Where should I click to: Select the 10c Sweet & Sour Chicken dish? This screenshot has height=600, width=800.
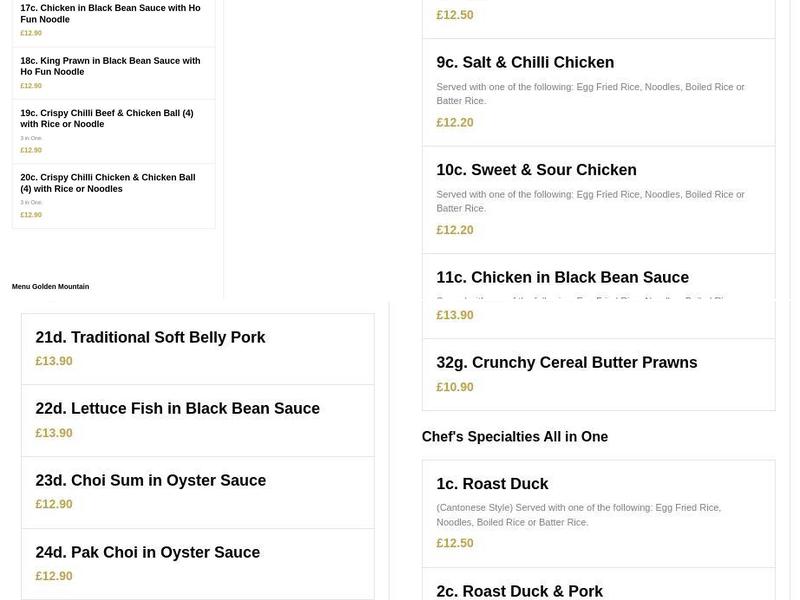tap(536, 169)
